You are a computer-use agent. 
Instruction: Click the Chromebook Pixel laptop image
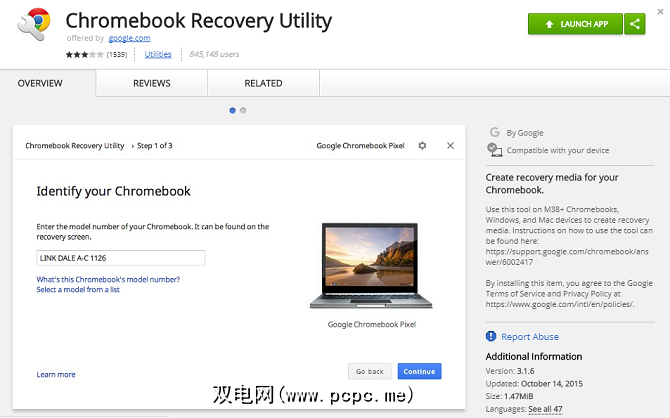click(x=371, y=266)
